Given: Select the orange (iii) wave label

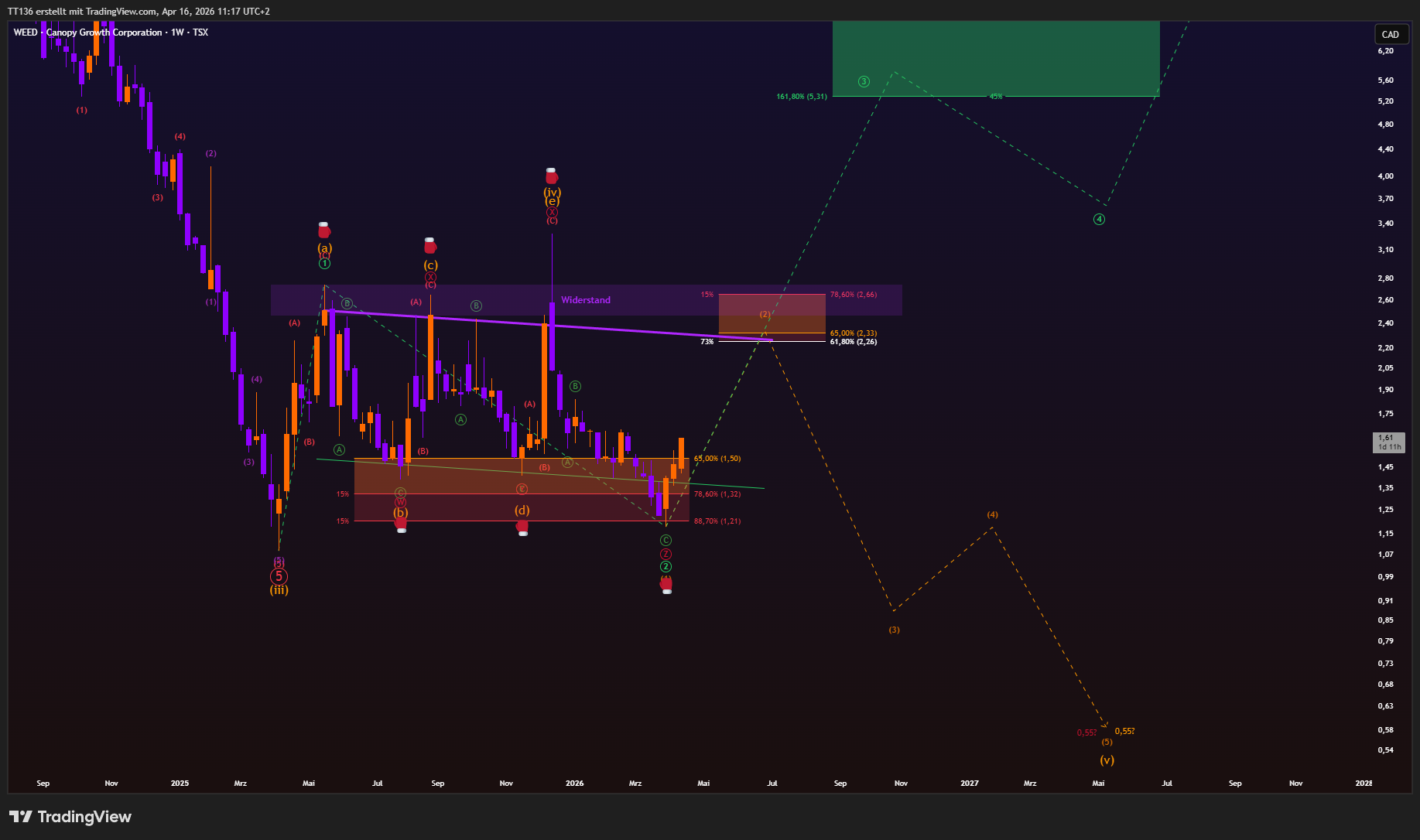Looking at the screenshot, I should pos(279,590).
